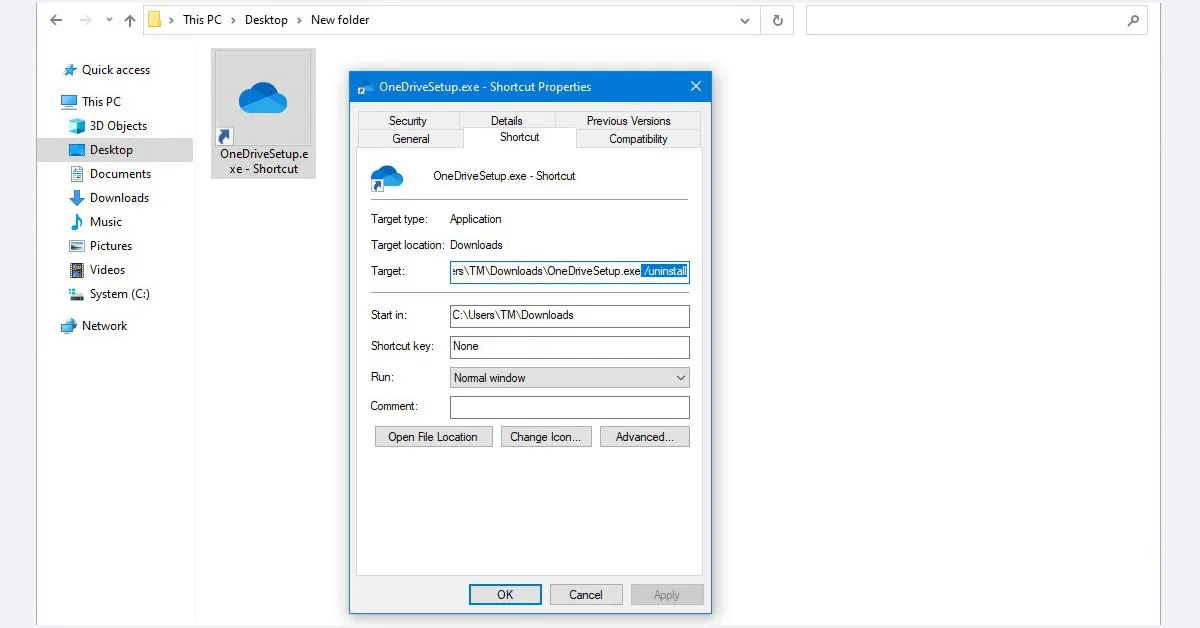
Task: Click the shortcut name field in dialog
Action: click(x=504, y=176)
